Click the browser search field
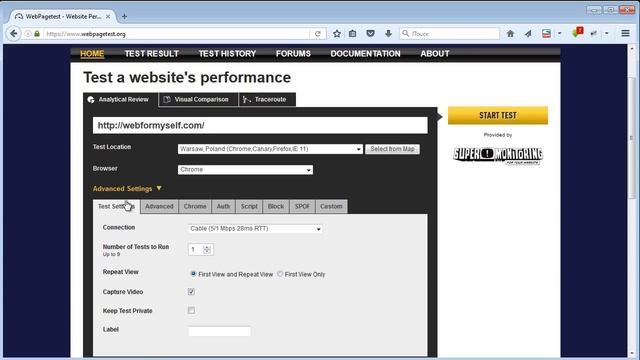 click(449, 33)
